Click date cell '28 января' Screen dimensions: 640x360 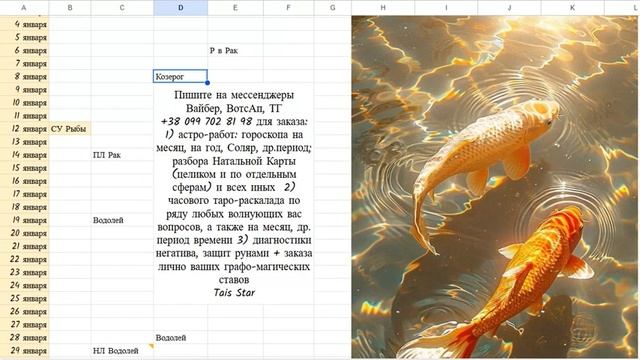tap(24, 338)
